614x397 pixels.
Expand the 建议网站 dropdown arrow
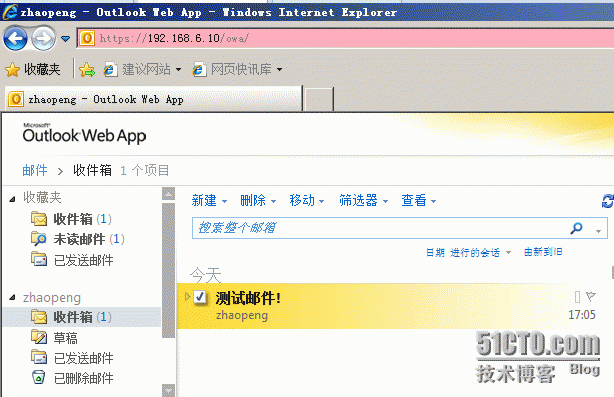pyautogui.click(x=179, y=70)
